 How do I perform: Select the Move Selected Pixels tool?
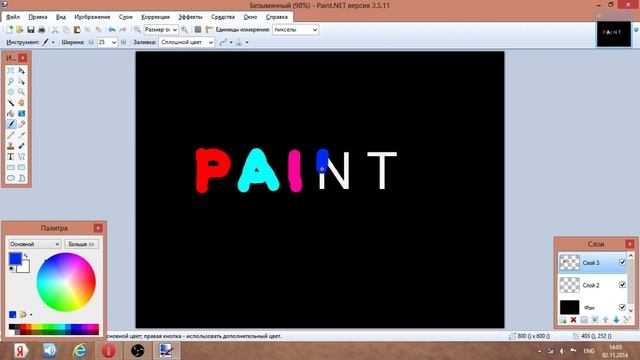pyautogui.click(x=22, y=71)
